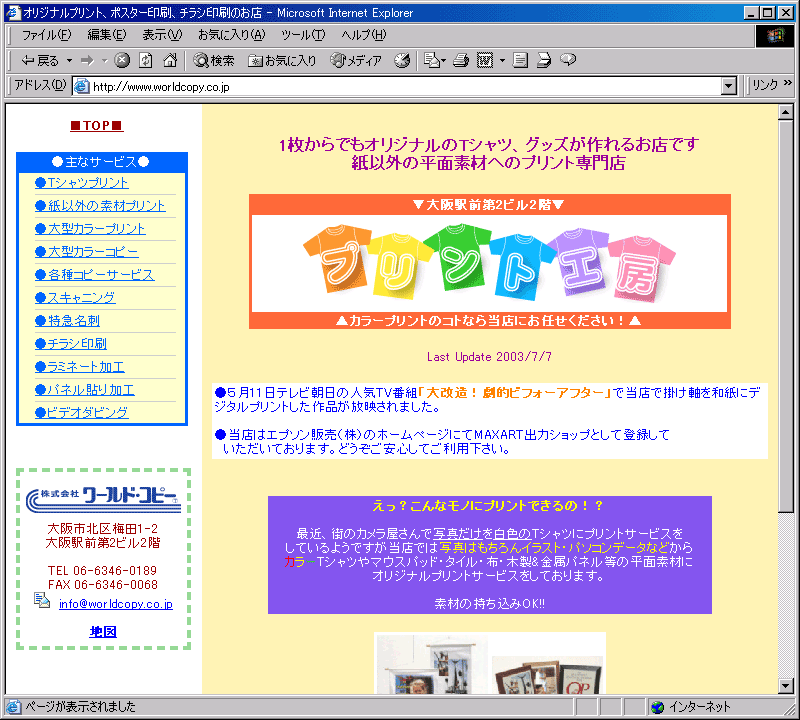Expand the Links (リンク) toolbar chevron
This screenshot has height=720, width=800.
pyautogui.click(x=788, y=83)
